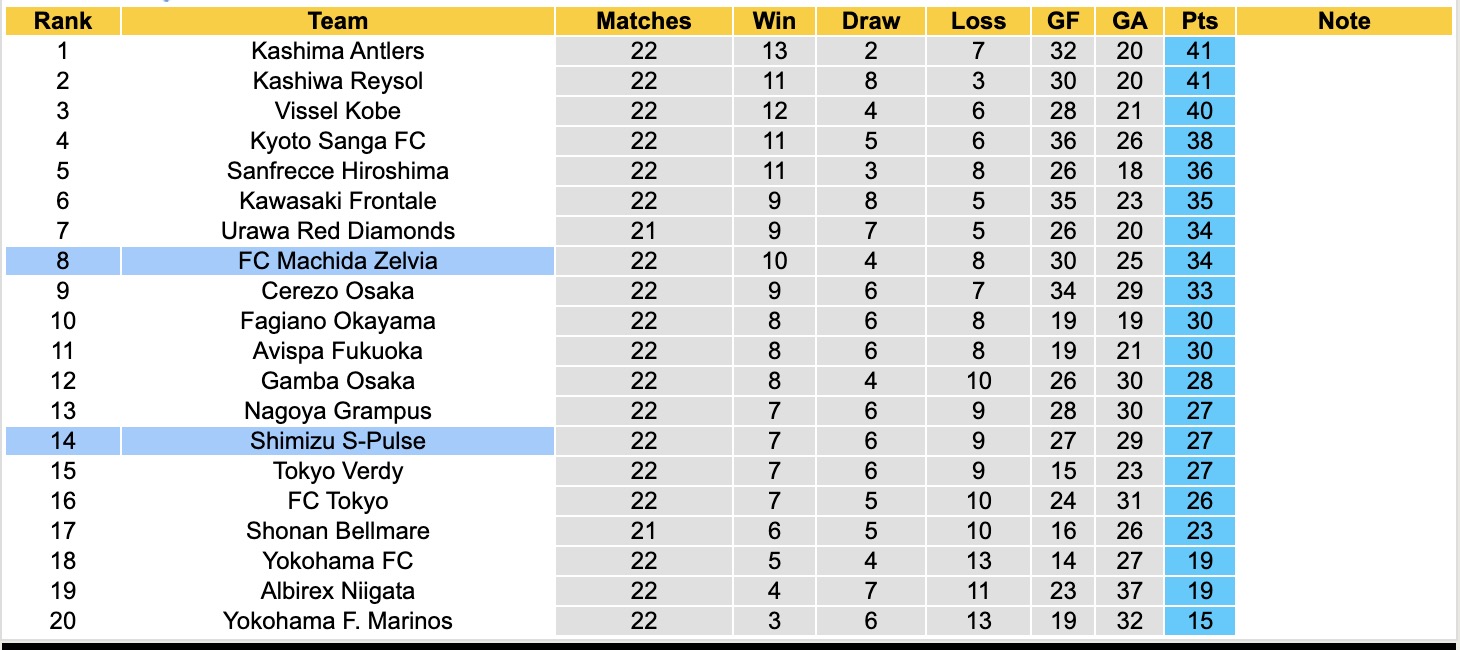Click the Urawa Red Diamonds team name

coord(338,231)
